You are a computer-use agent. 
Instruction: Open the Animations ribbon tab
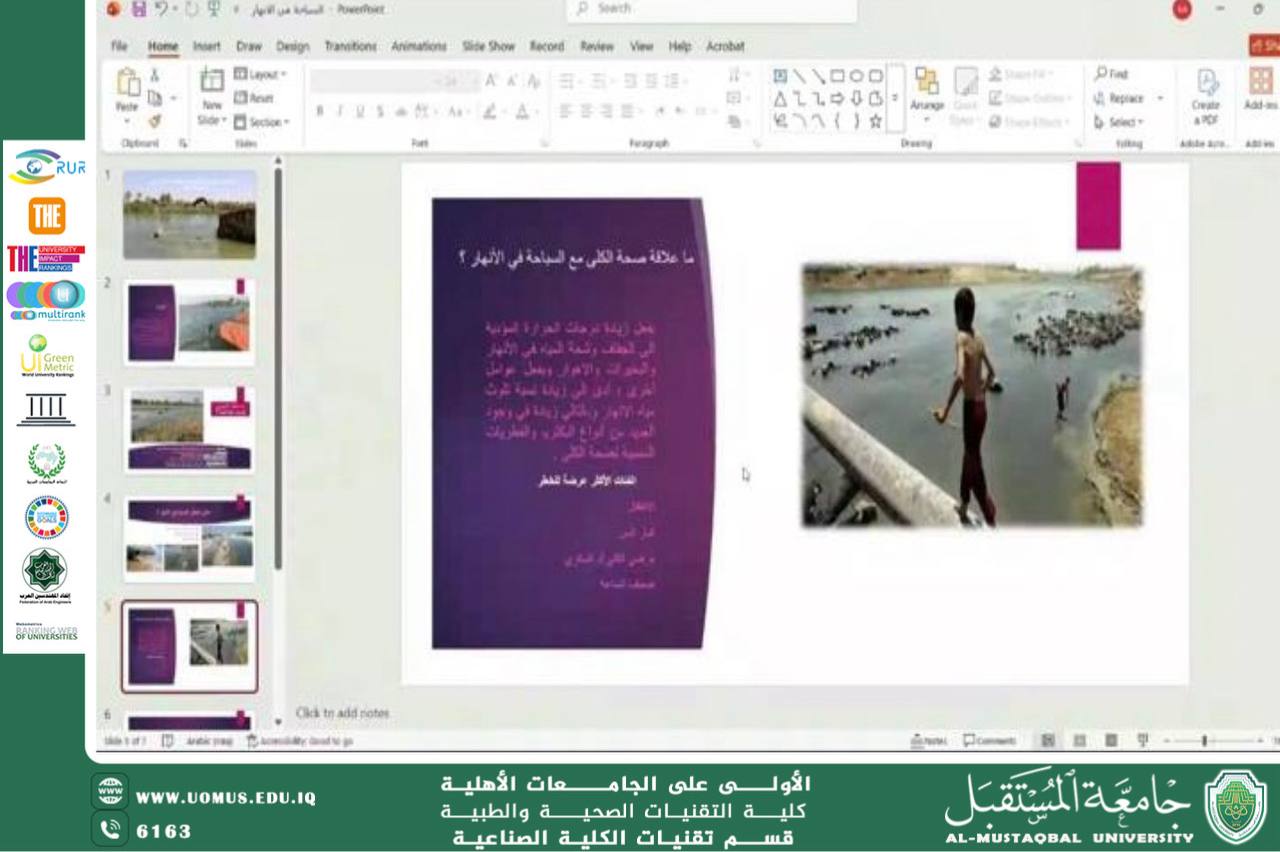point(419,46)
